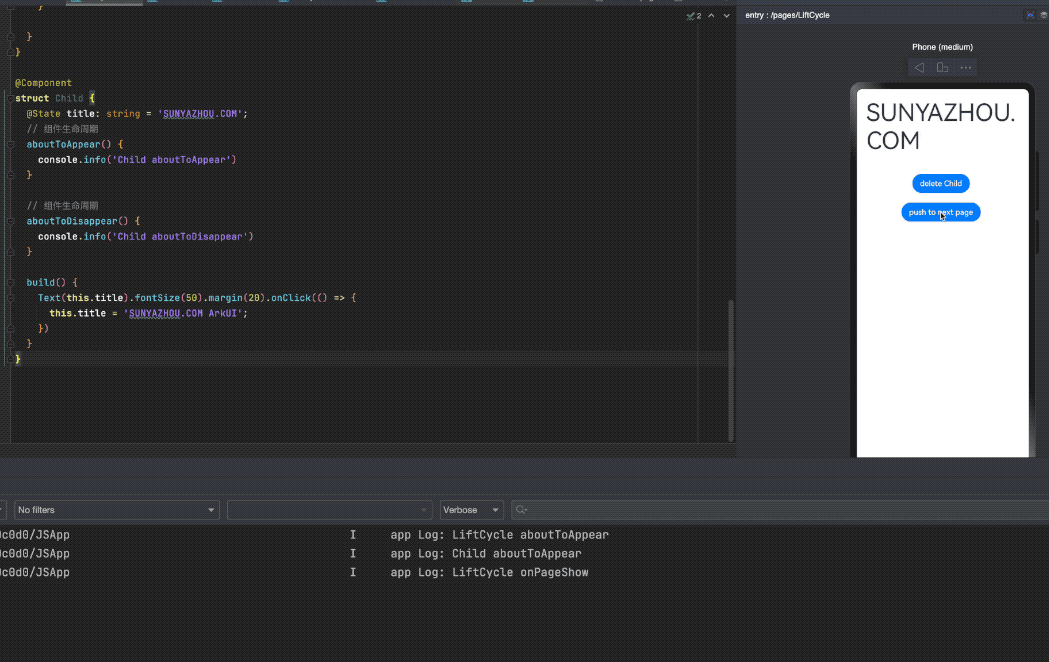Fold the aboutToAppear method in gutter
1049x662 pixels.
[x=11, y=145]
